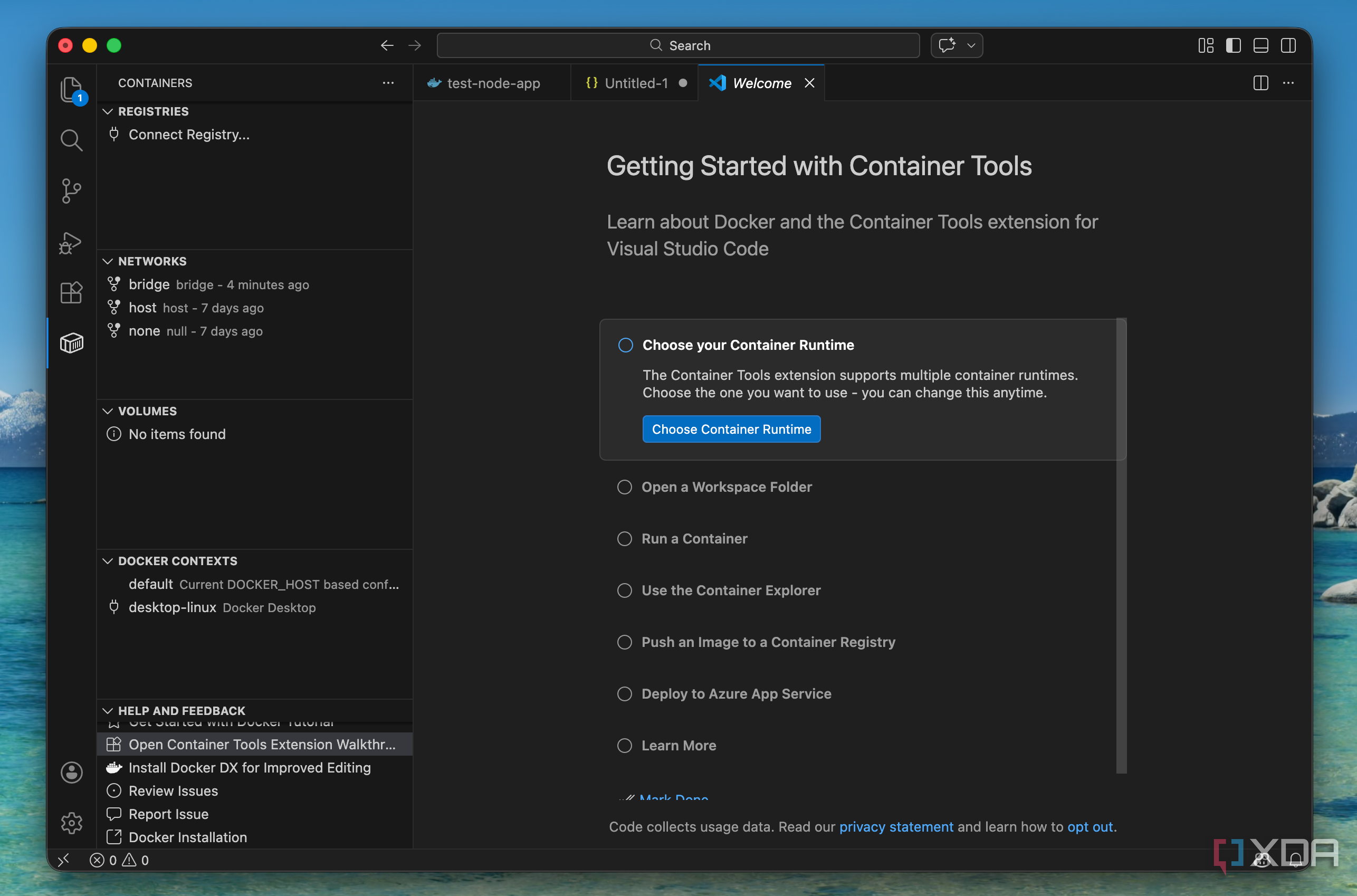
Task: Open the Copilot dropdown arrow
Action: 971,46
